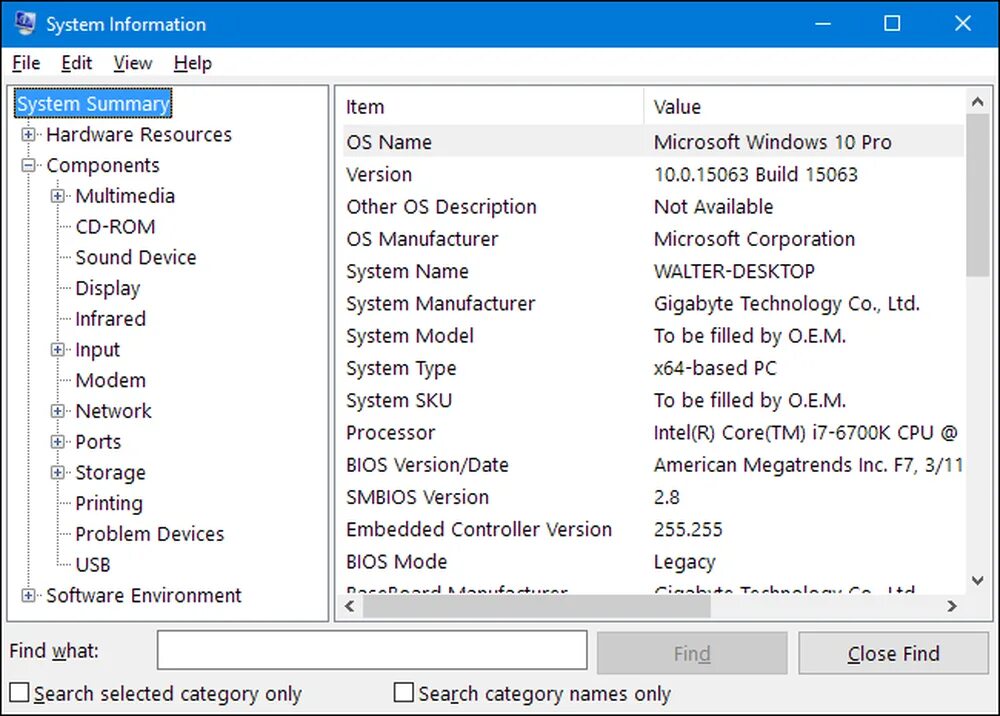The image size is (1000, 716).
Task: Expand the Multimedia node
Action: (57, 196)
